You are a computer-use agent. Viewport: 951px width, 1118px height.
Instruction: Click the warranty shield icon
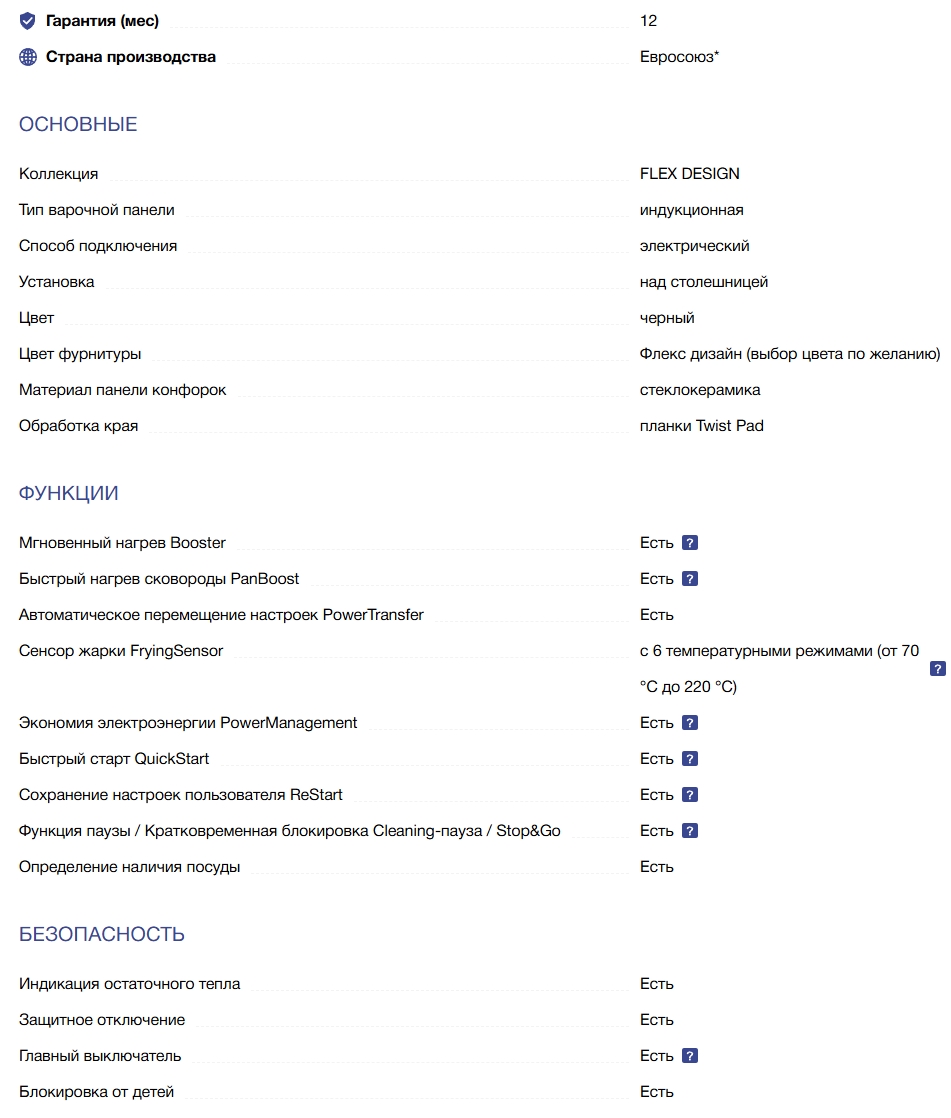pyautogui.click(x=28, y=21)
